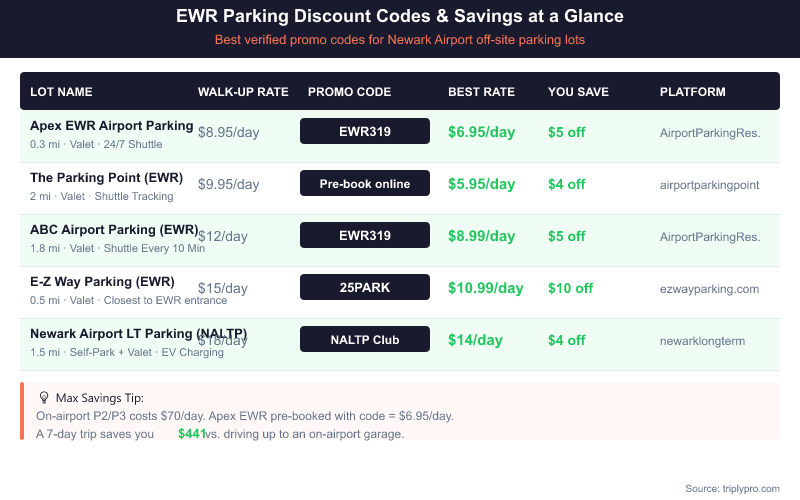
Task: Click the NALTP Club promo button
Action: tap(365, 340)
